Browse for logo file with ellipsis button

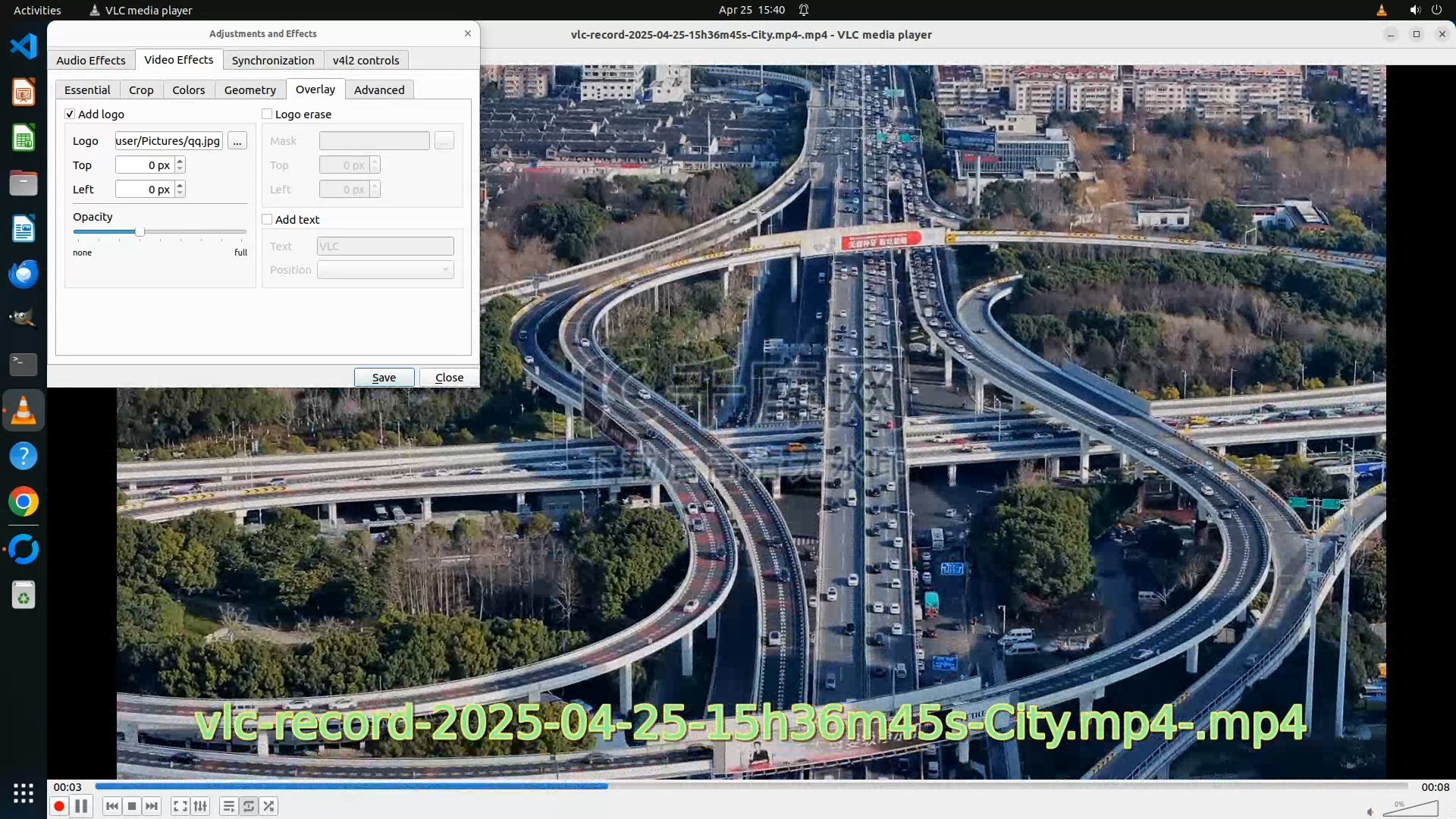tap(237, 141)
